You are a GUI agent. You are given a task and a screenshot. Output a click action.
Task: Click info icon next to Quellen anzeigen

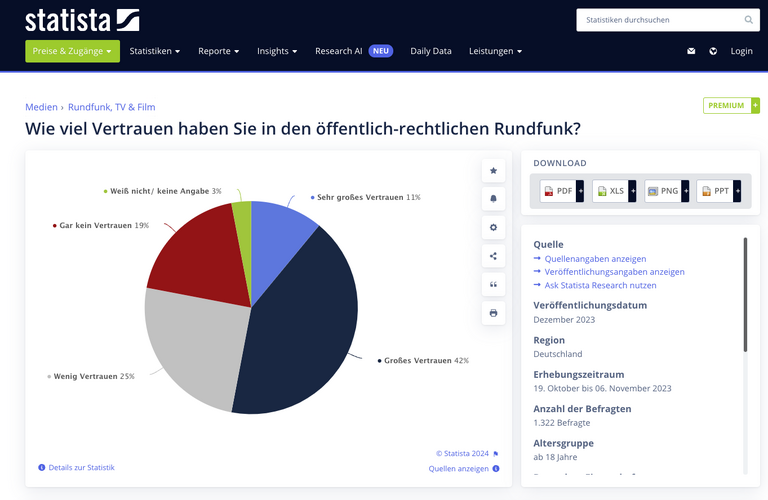[x=496, y=469]
